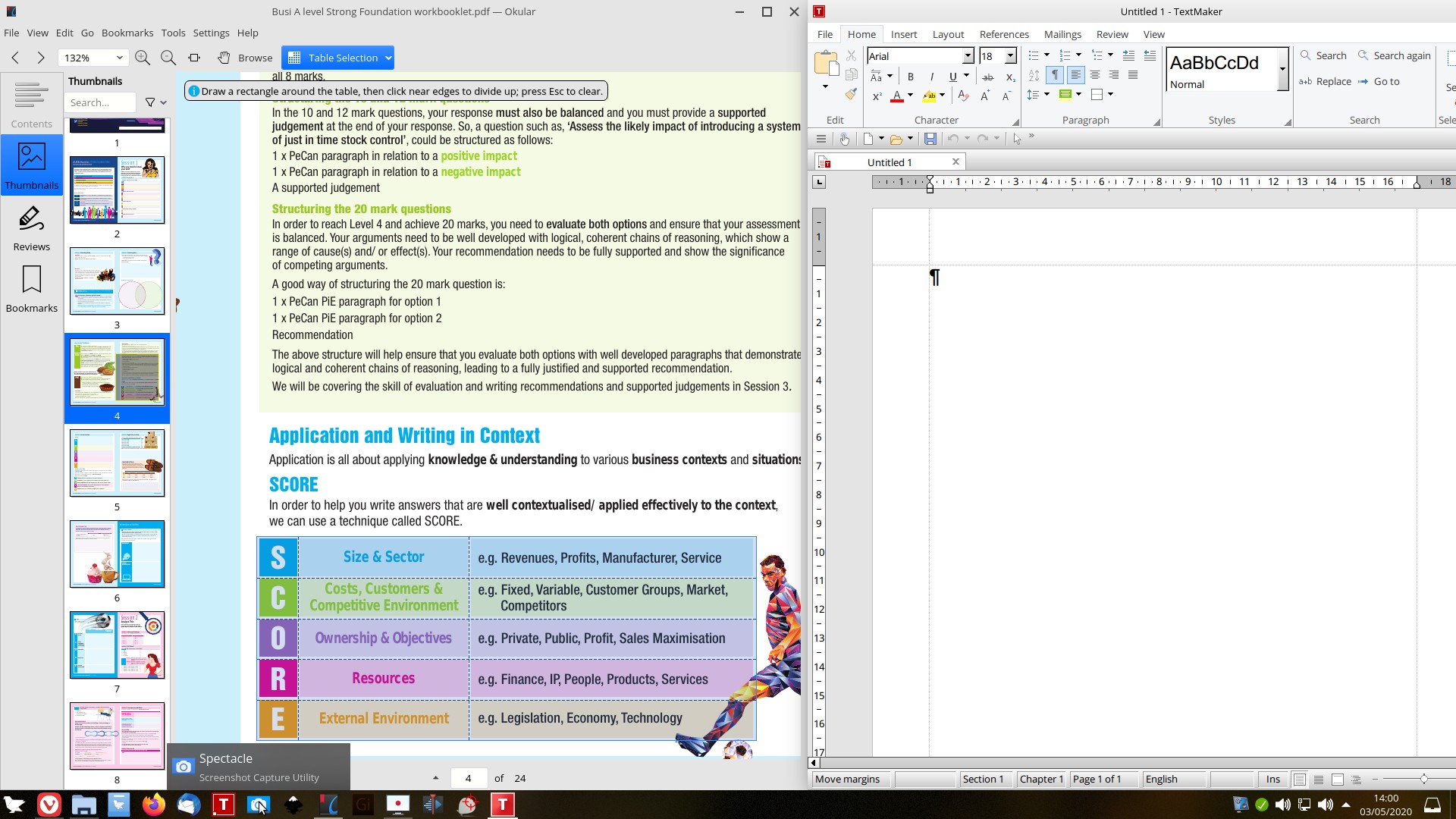This screenshot has height=819, width=1456.
Task: Toggle Ins insert mode in status bar
Action: point(1272,779)
